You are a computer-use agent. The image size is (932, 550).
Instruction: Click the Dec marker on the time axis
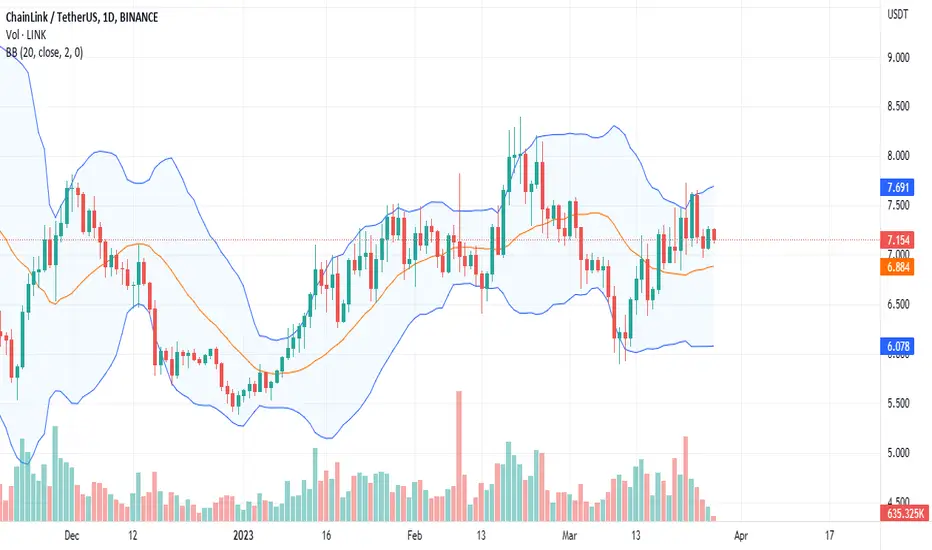coord(71,535)
